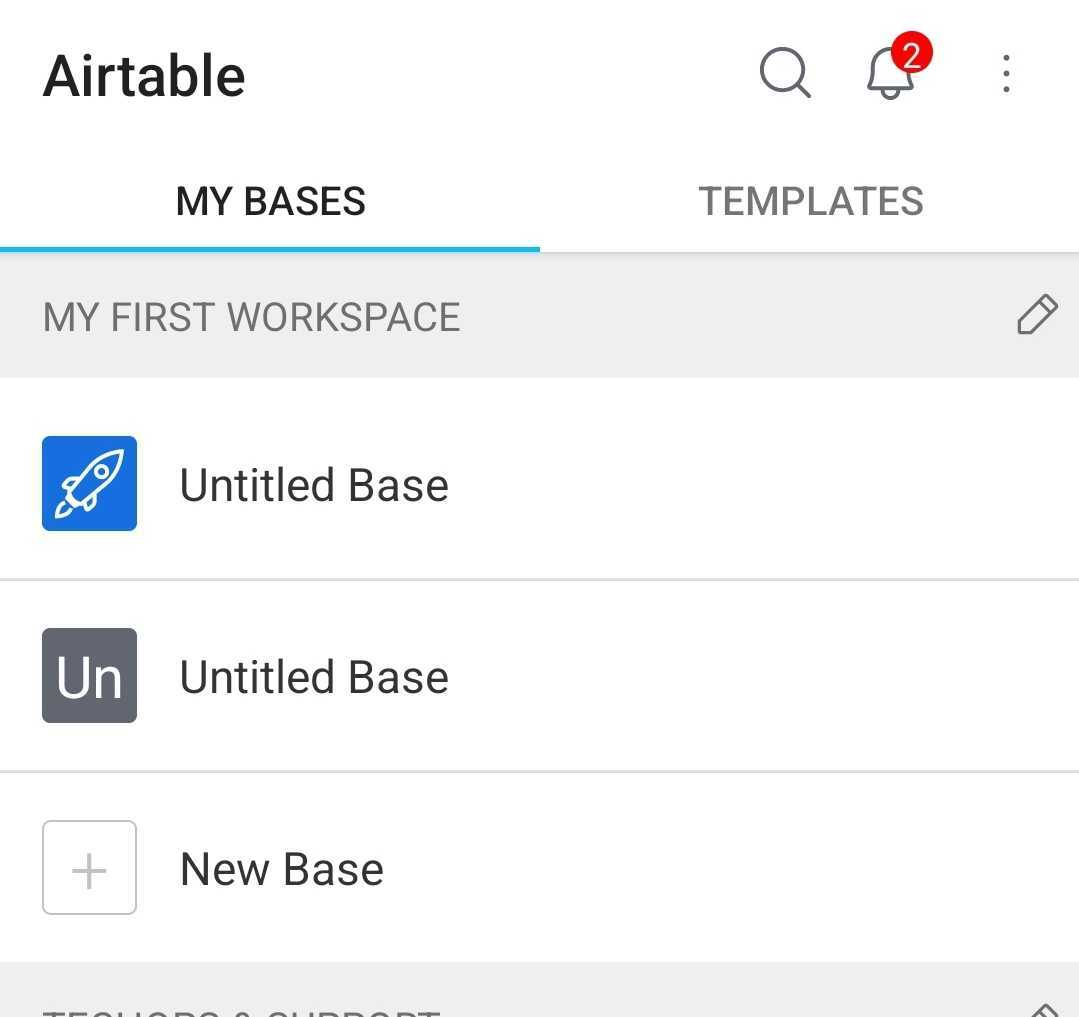Tap the blue underline beneath MY BASES
This screenshot has height=1017, width=1079.
click(x=270, y=249)
